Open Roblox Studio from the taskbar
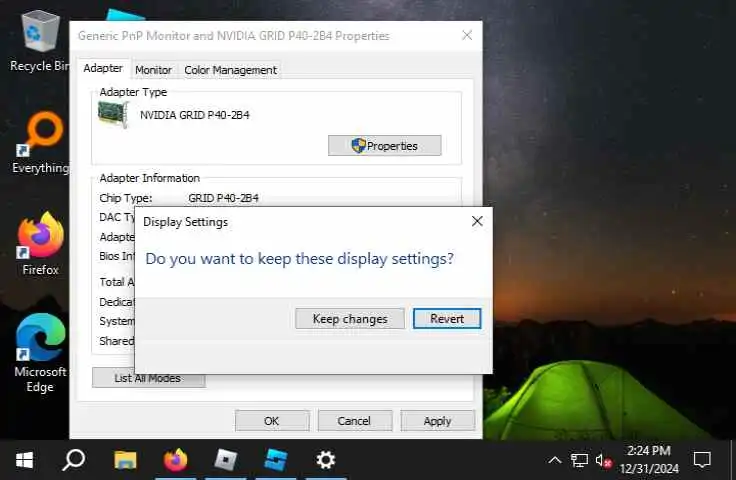This screenshot has height=480, width=736. [276, 460]
